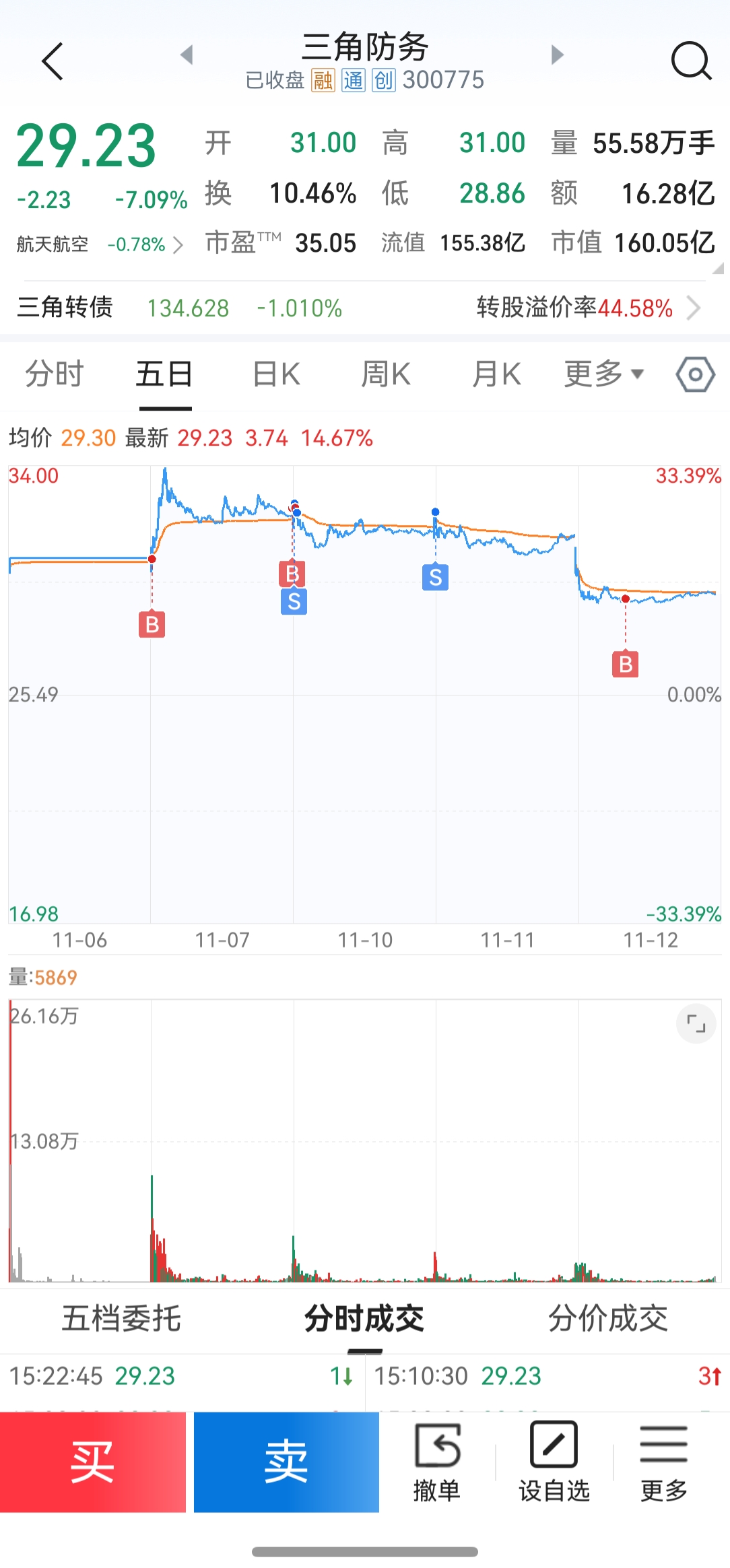Switch to the 分时 chart tab
Screen dimensions: 730x1568
(55, 374)
